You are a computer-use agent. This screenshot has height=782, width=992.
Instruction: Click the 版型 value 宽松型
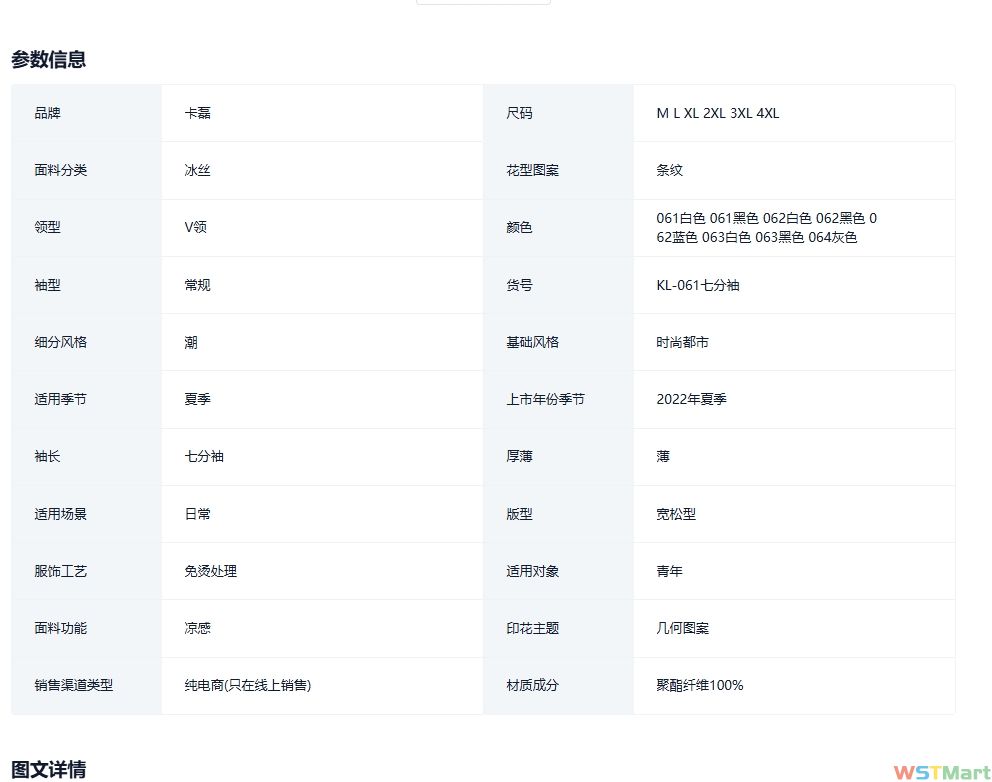tap(675, 514)
